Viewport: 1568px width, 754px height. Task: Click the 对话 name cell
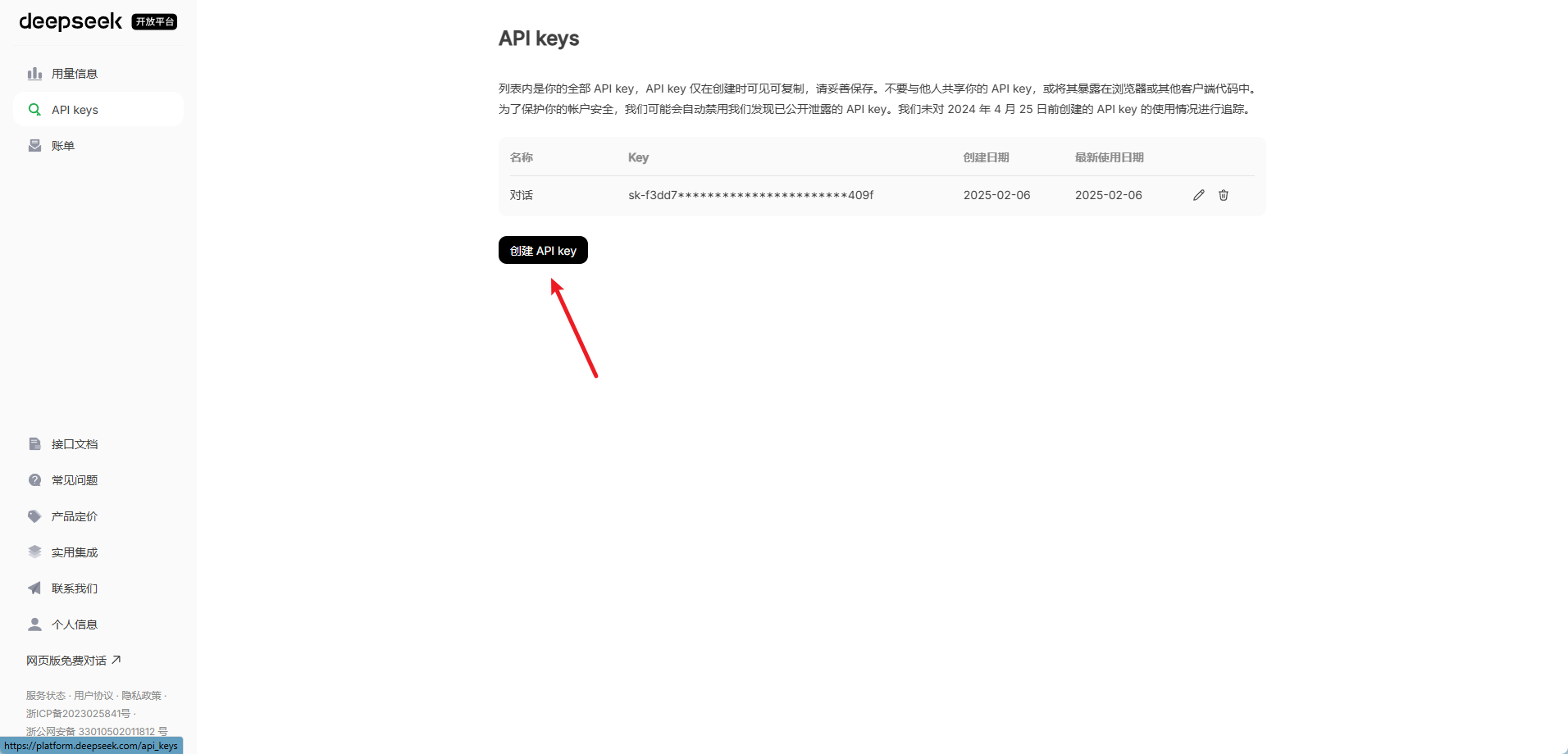pyautogui.click(x=522, y=195)
